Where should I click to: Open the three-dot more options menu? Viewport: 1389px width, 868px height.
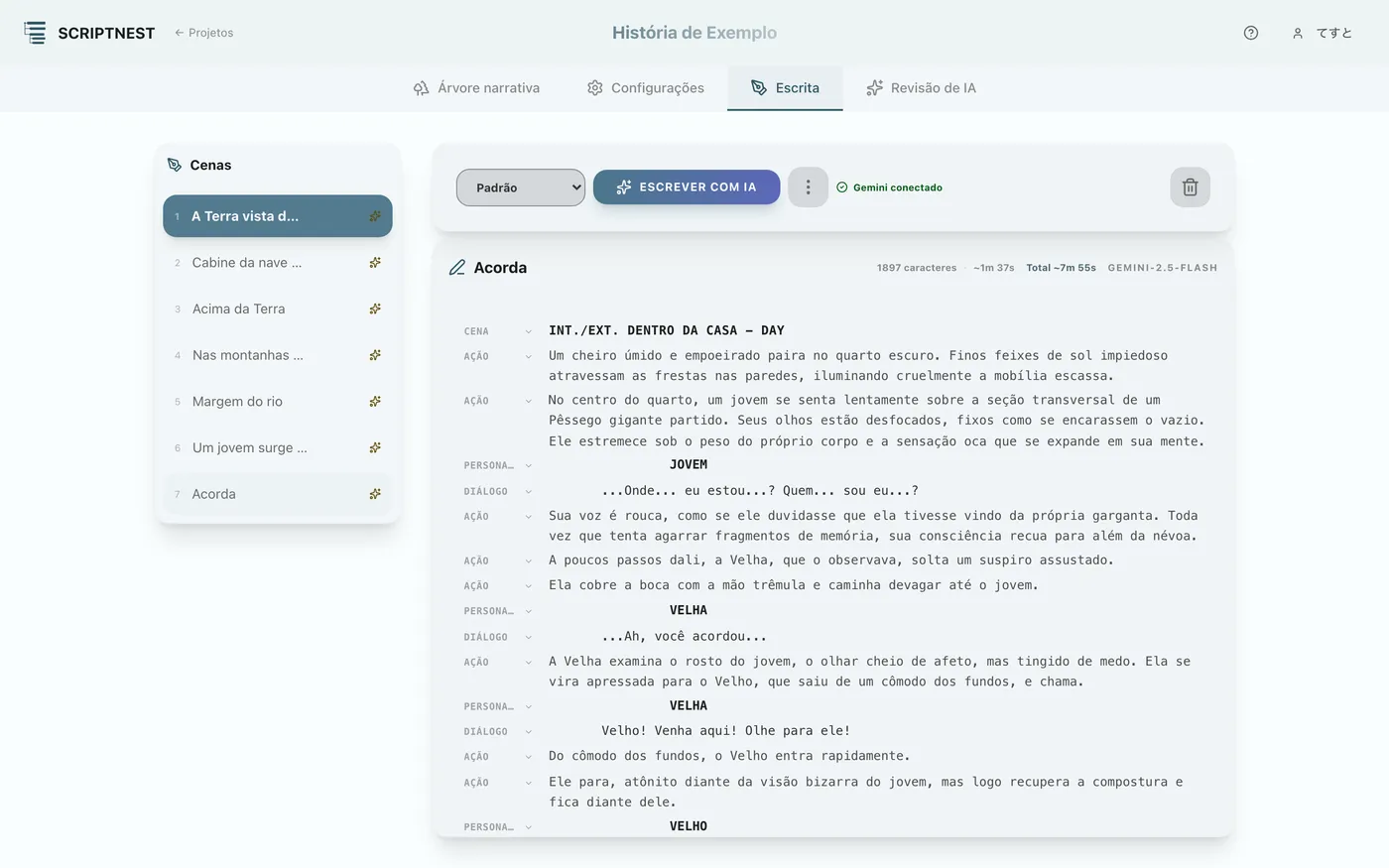coord(808,186)
